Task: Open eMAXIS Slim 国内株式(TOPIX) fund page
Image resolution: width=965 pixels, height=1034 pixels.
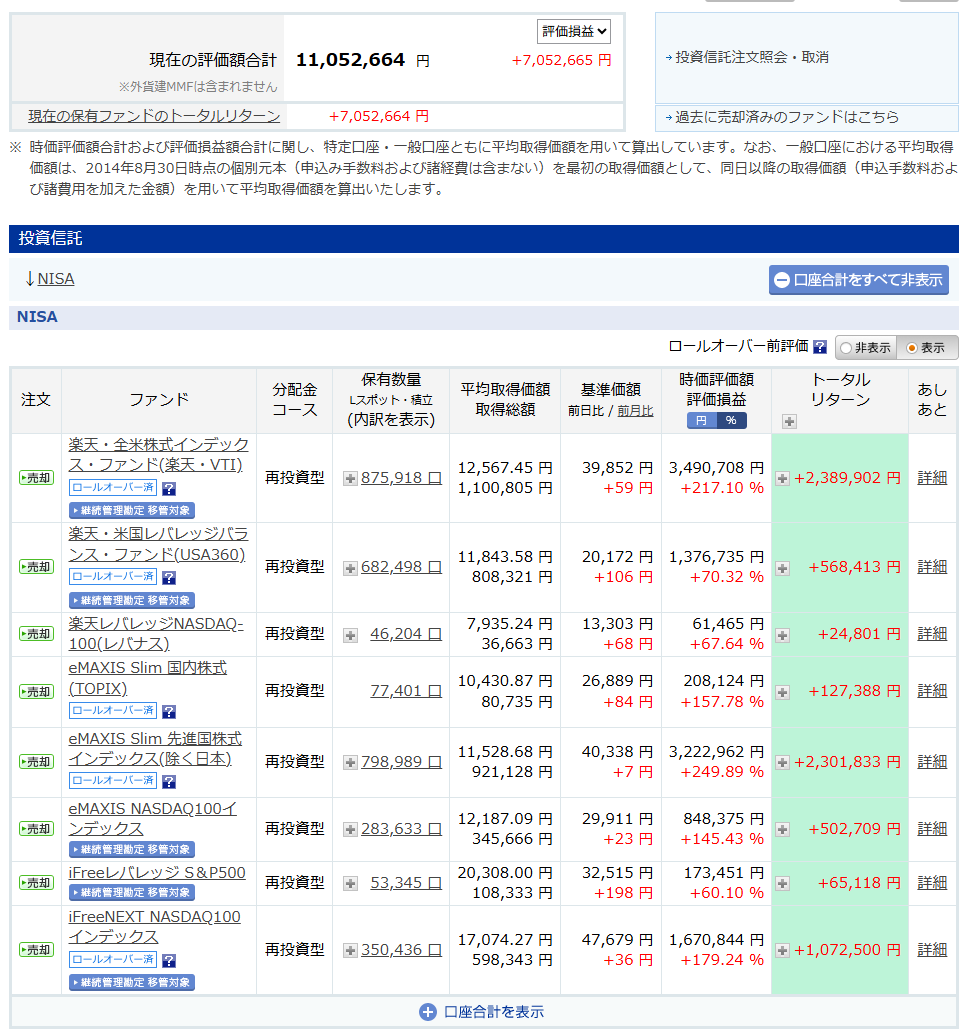Action: (148, 678)
